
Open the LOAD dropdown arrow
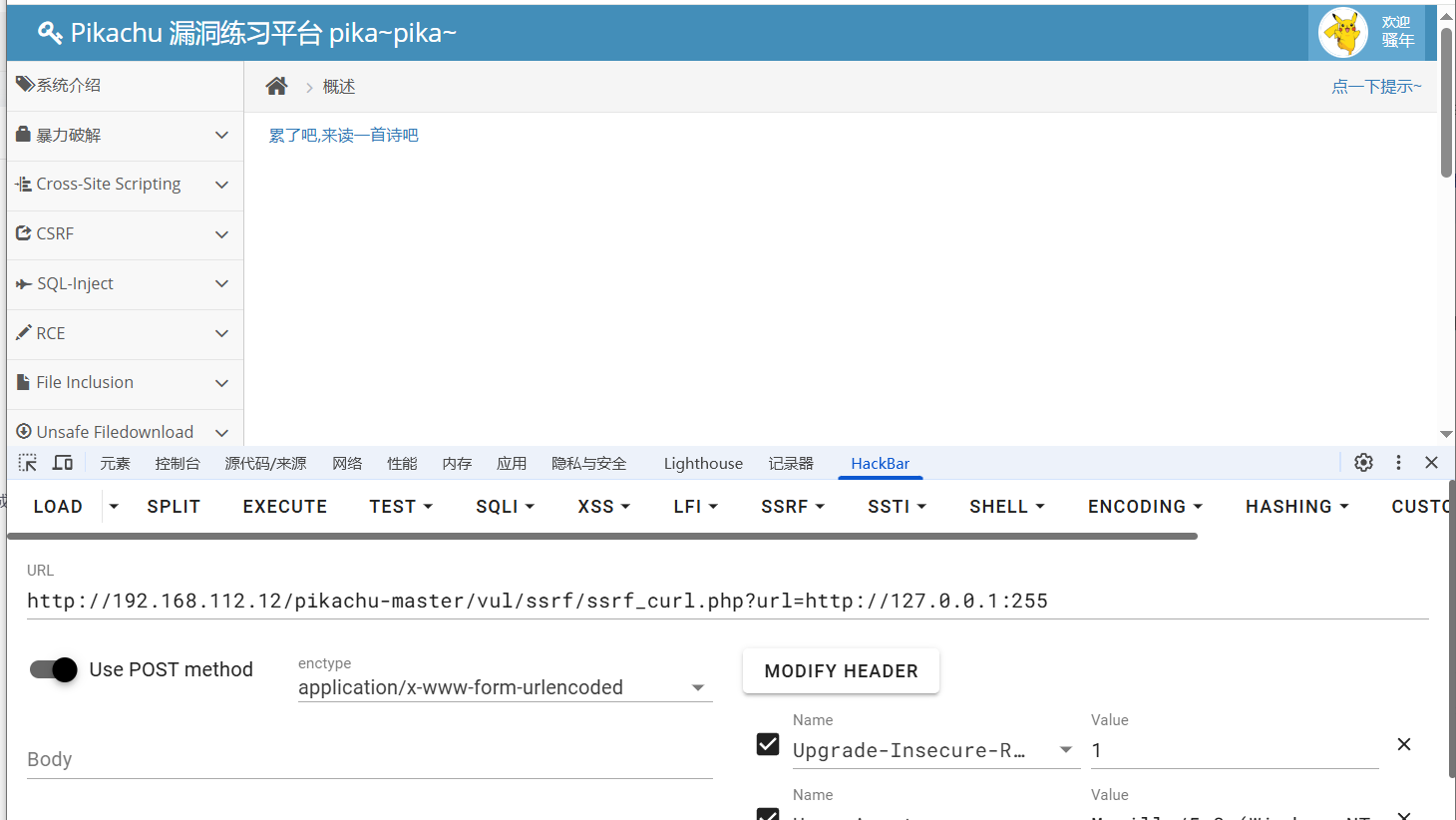coord(114,507)
